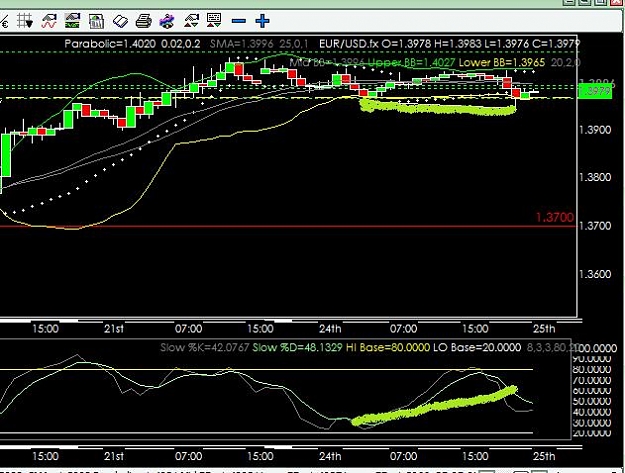The width and height of the screenshot is (625, 473).
Task: Click the Slow %K=42.0767 label
Action: point(205,347)
